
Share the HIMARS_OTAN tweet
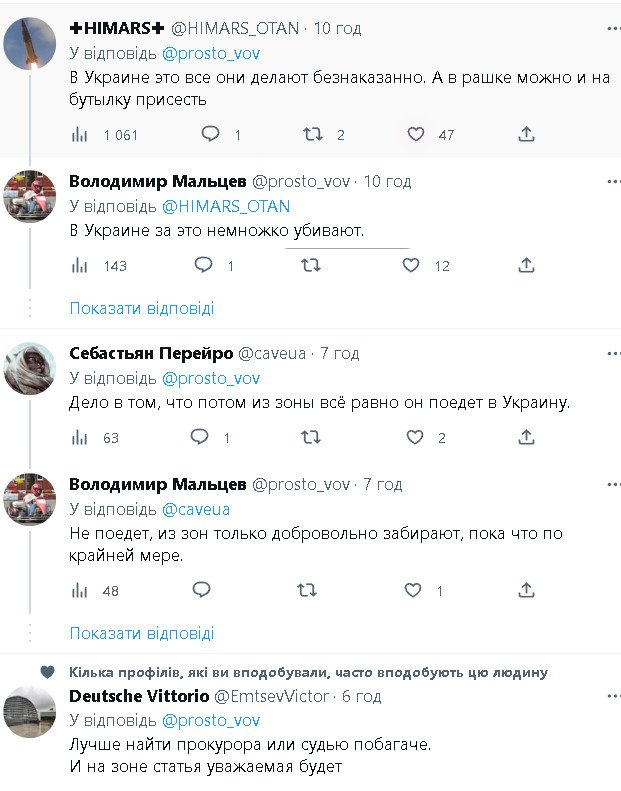(526, 134)
